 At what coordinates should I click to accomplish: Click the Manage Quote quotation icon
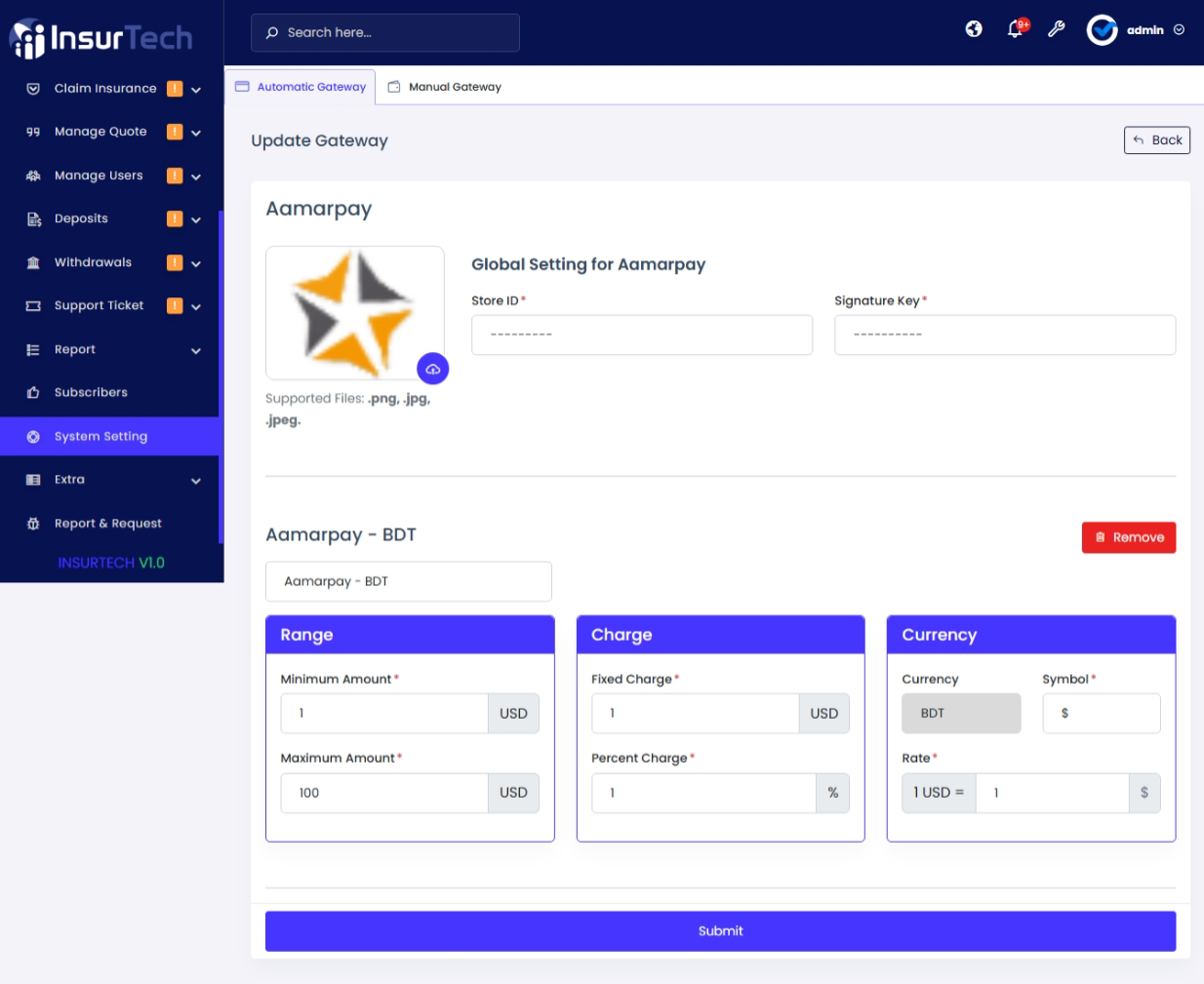tap(33, 132)
